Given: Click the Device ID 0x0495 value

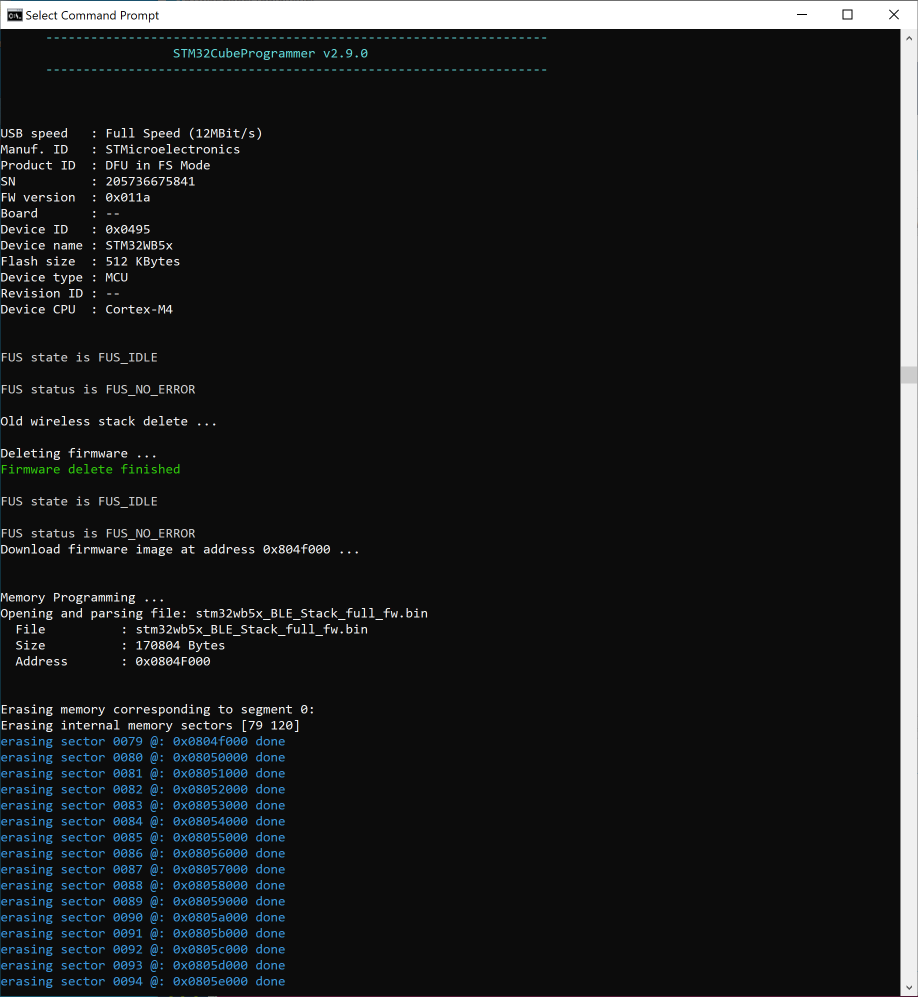Looking at the screenshot, I should coord(128,230).
